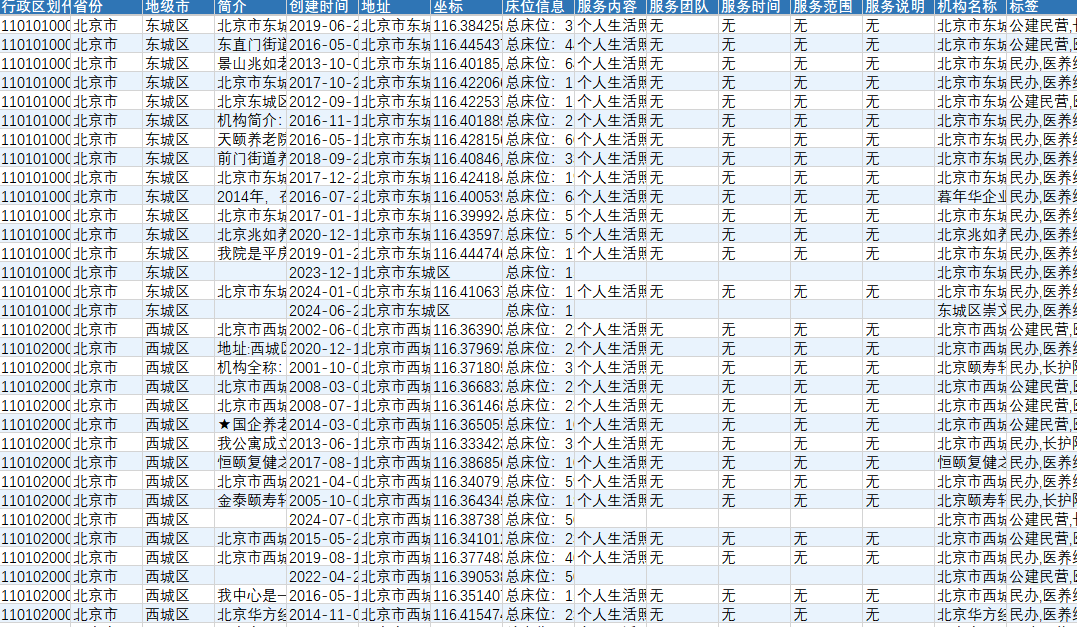Click the 金泰颐寿轩 cell in 简介 column

tap(250, 500)
